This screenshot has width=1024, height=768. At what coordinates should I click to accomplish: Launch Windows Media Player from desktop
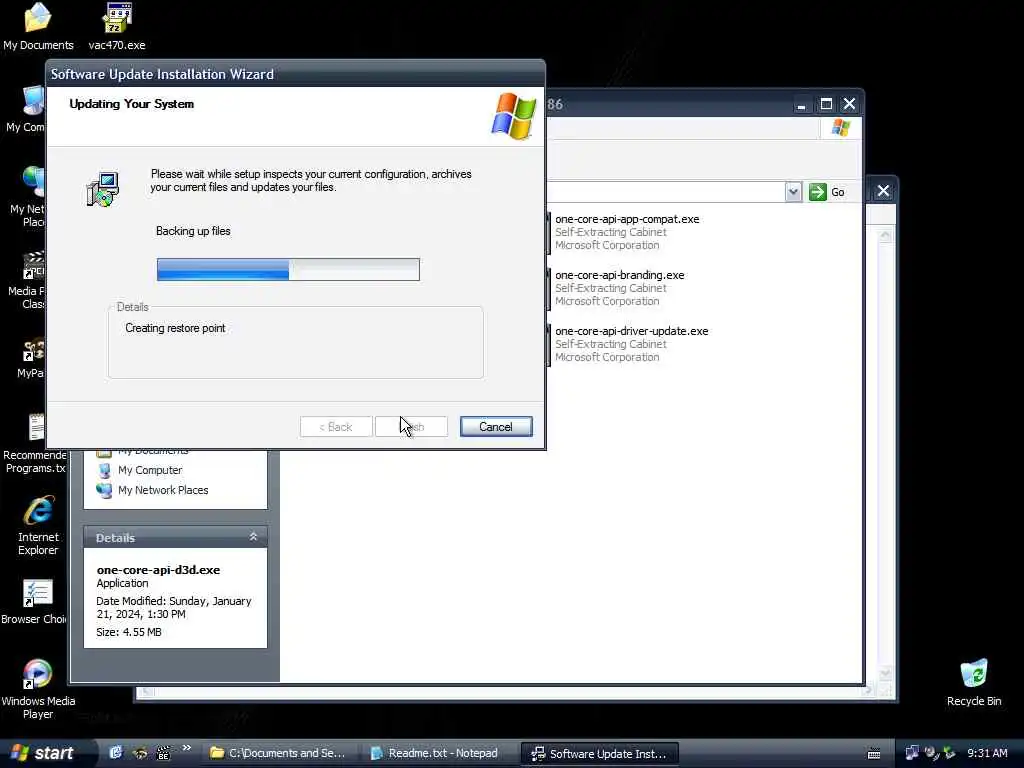[x=38, y=689]
